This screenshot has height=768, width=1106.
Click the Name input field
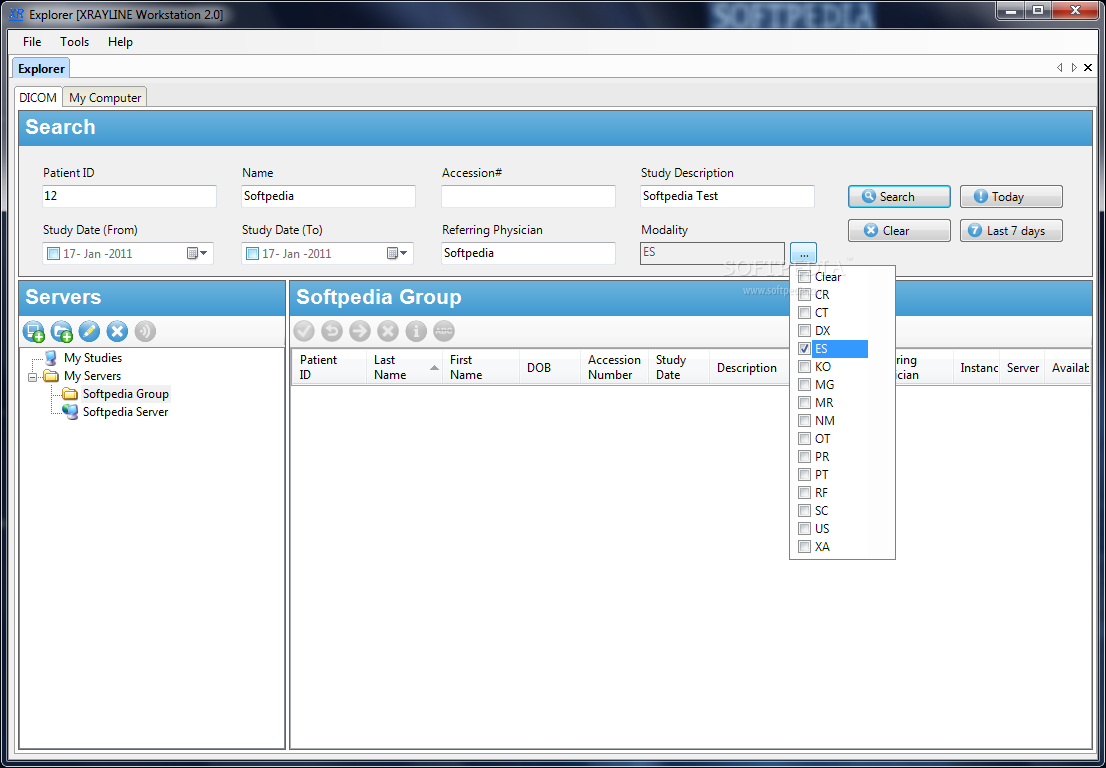(x=329, y=196)
